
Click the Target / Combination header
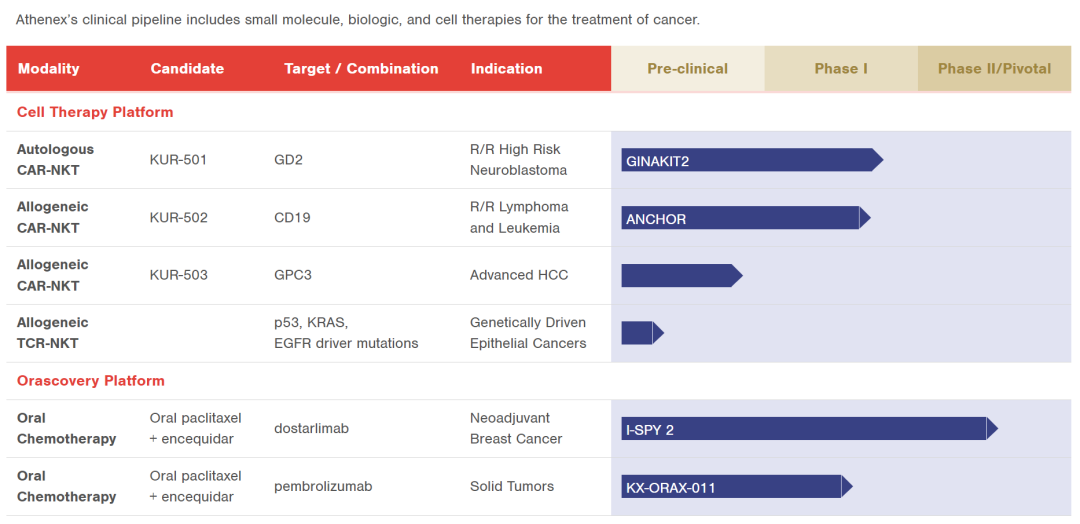(361, 69)
